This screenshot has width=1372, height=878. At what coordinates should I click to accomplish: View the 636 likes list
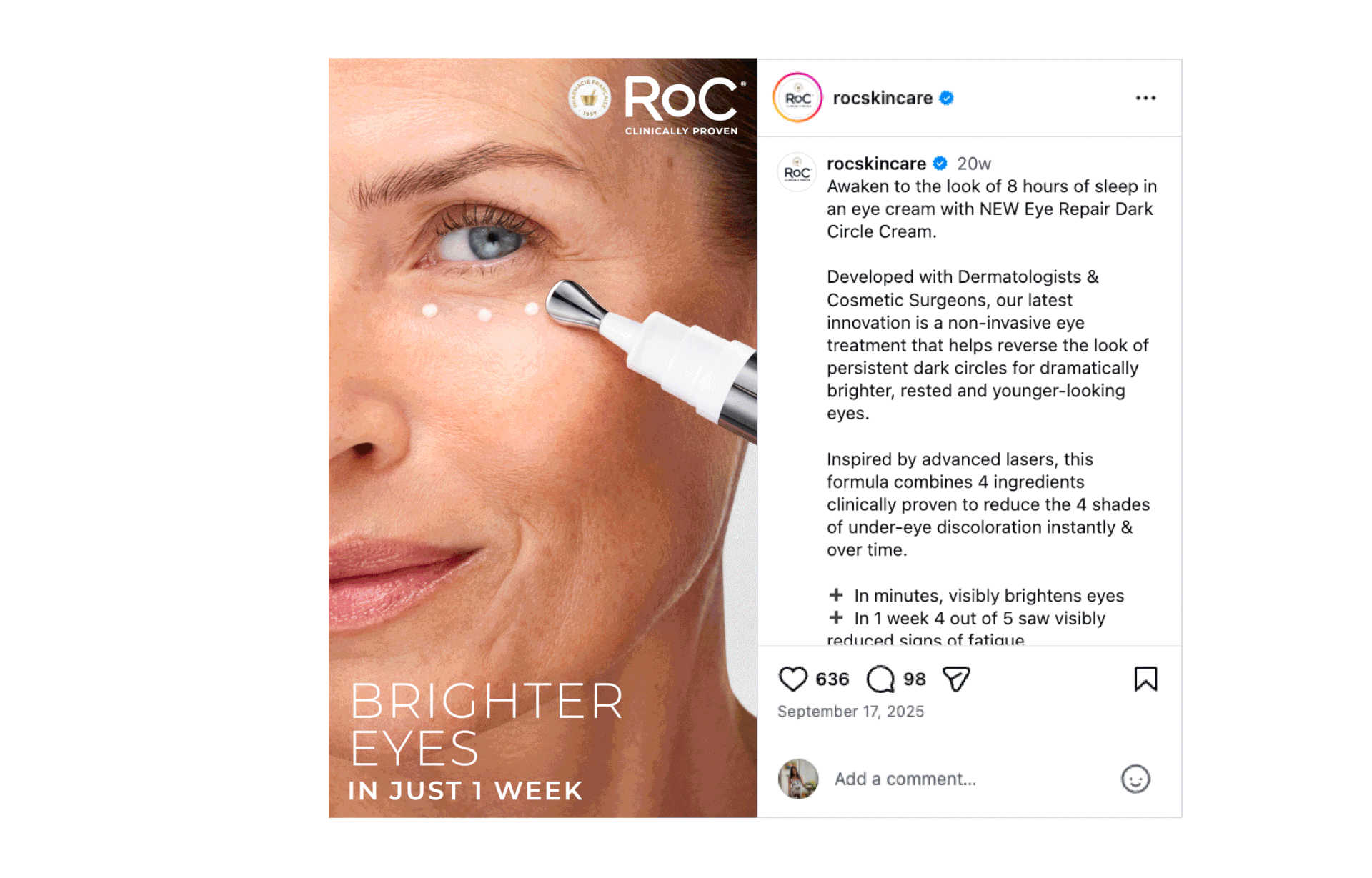click(832, 679)
